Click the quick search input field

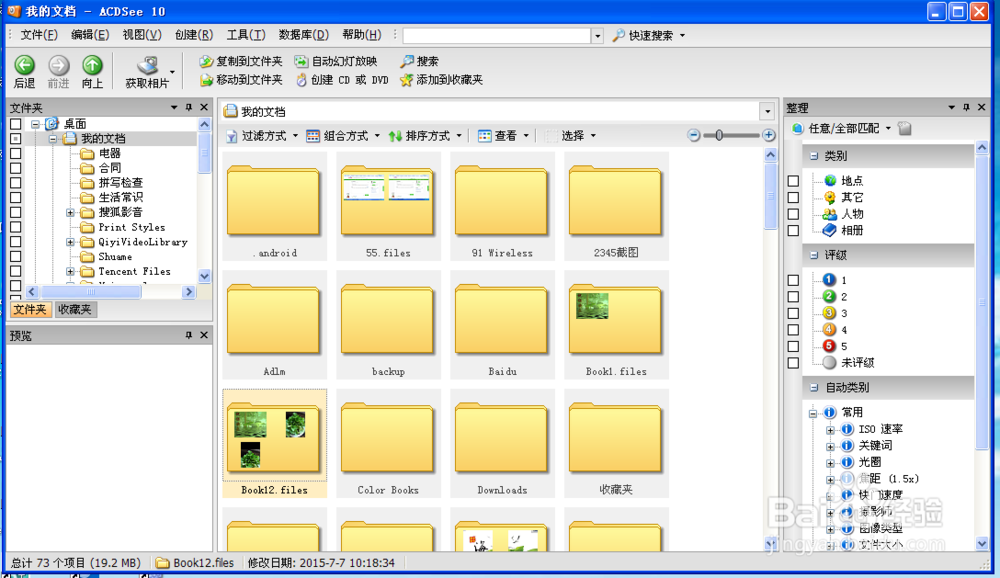click(497, 35)
